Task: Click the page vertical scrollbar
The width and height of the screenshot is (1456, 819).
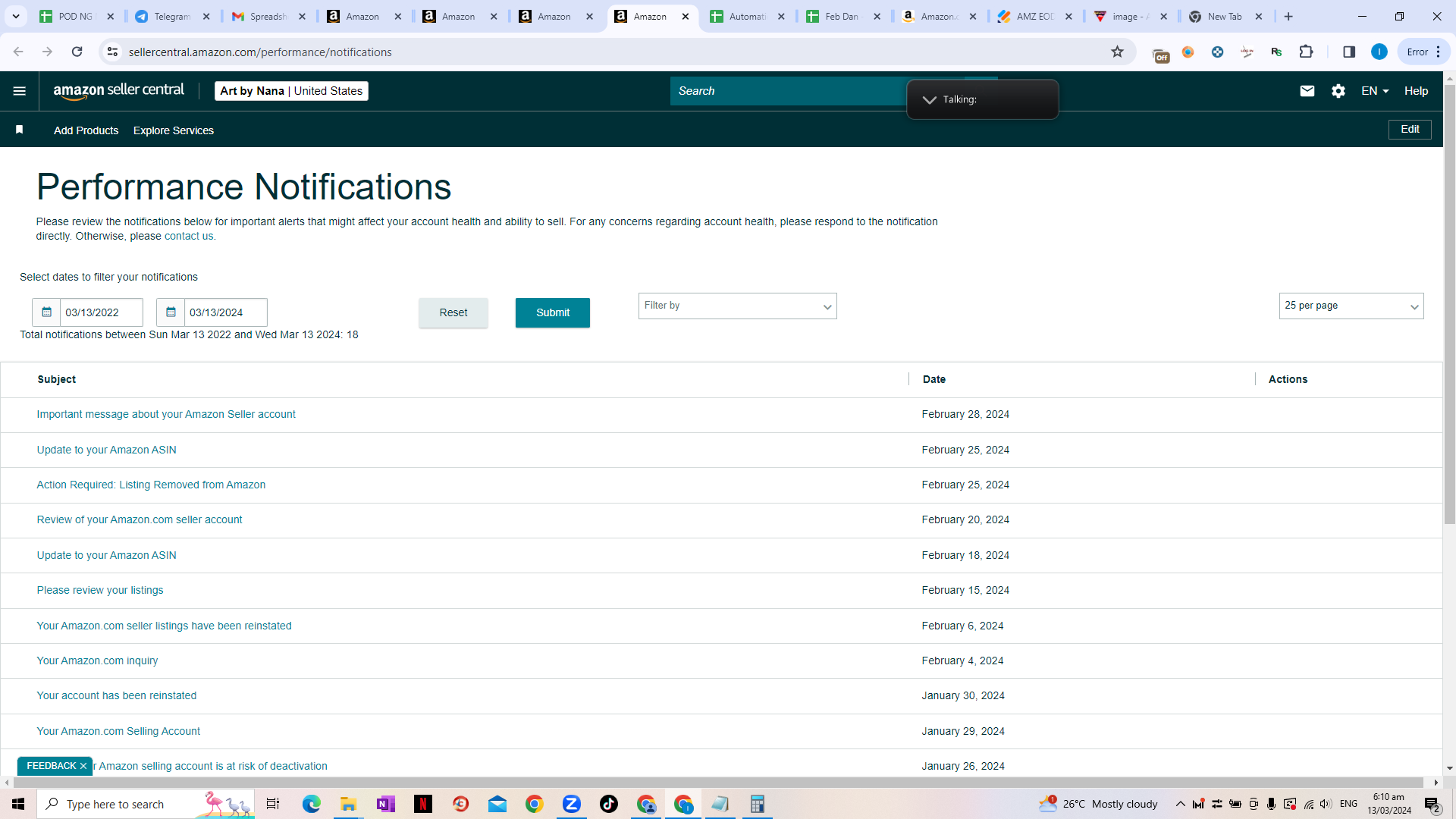Action: 1449,303
